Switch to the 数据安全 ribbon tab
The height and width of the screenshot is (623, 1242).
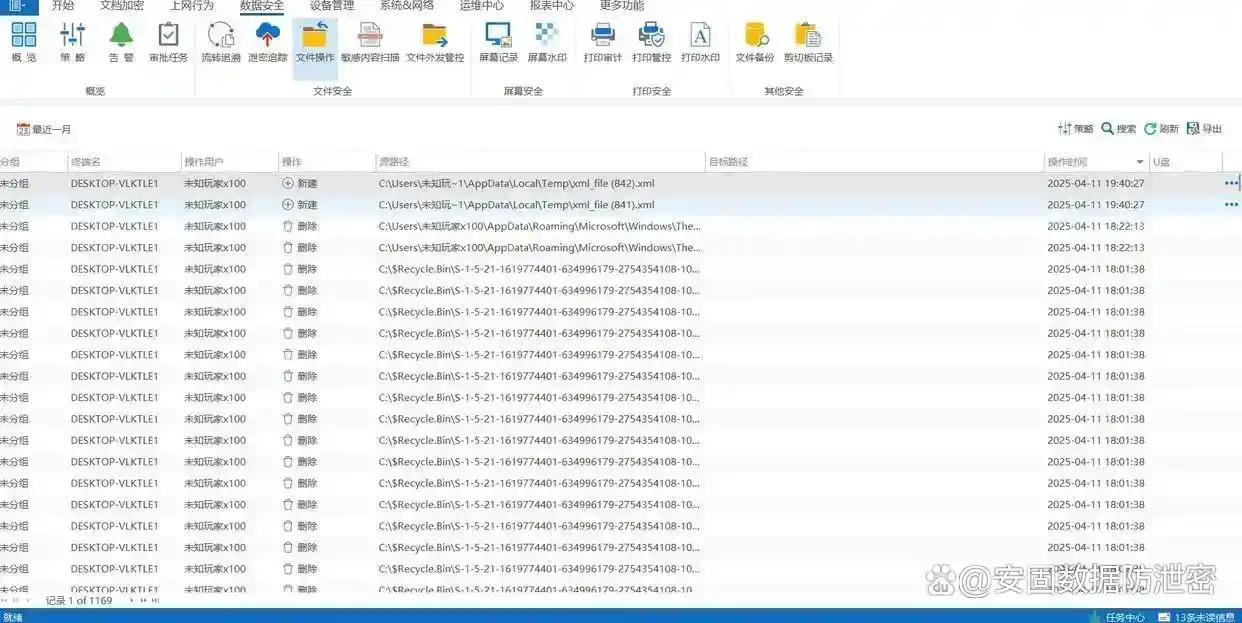tap(261, 6)
